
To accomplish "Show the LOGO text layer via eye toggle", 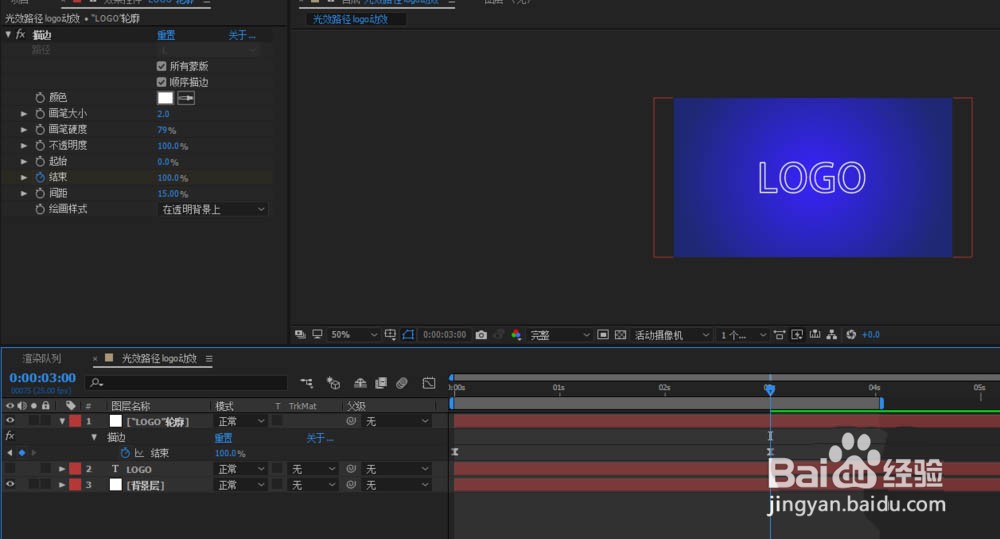I will [10, 468].
